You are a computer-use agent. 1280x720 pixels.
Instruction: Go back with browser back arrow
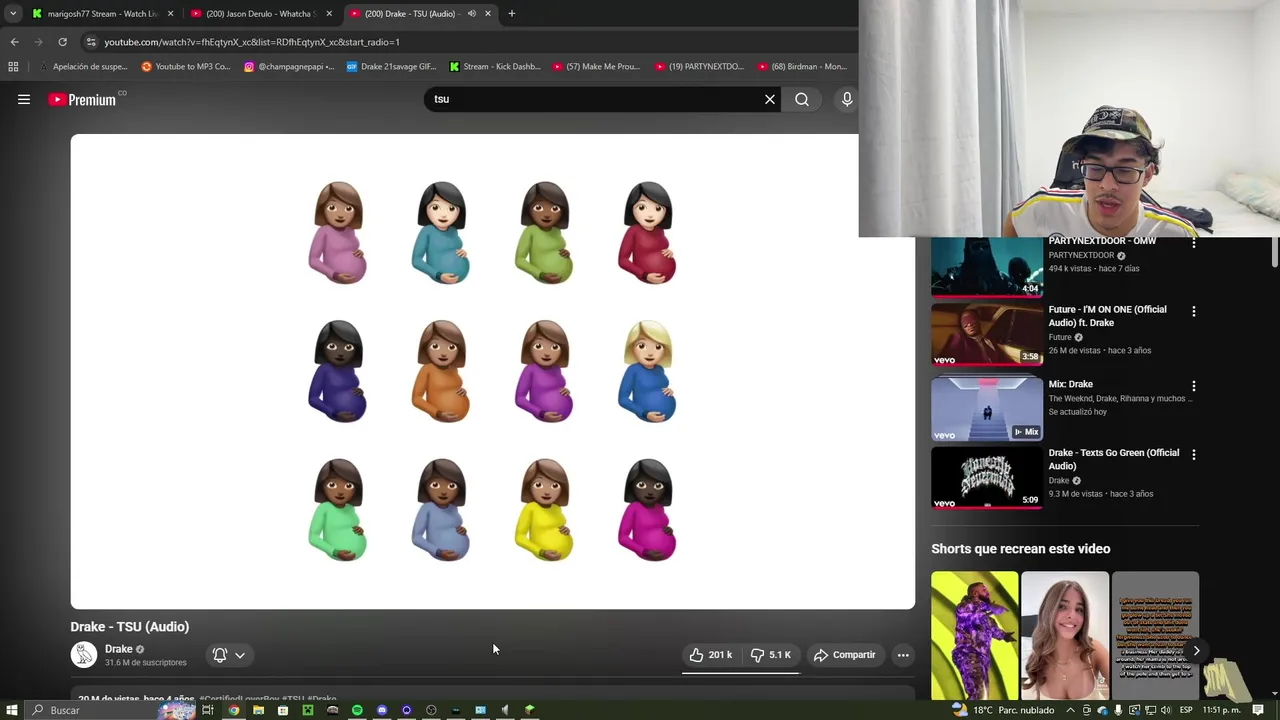tap(14, 42)
